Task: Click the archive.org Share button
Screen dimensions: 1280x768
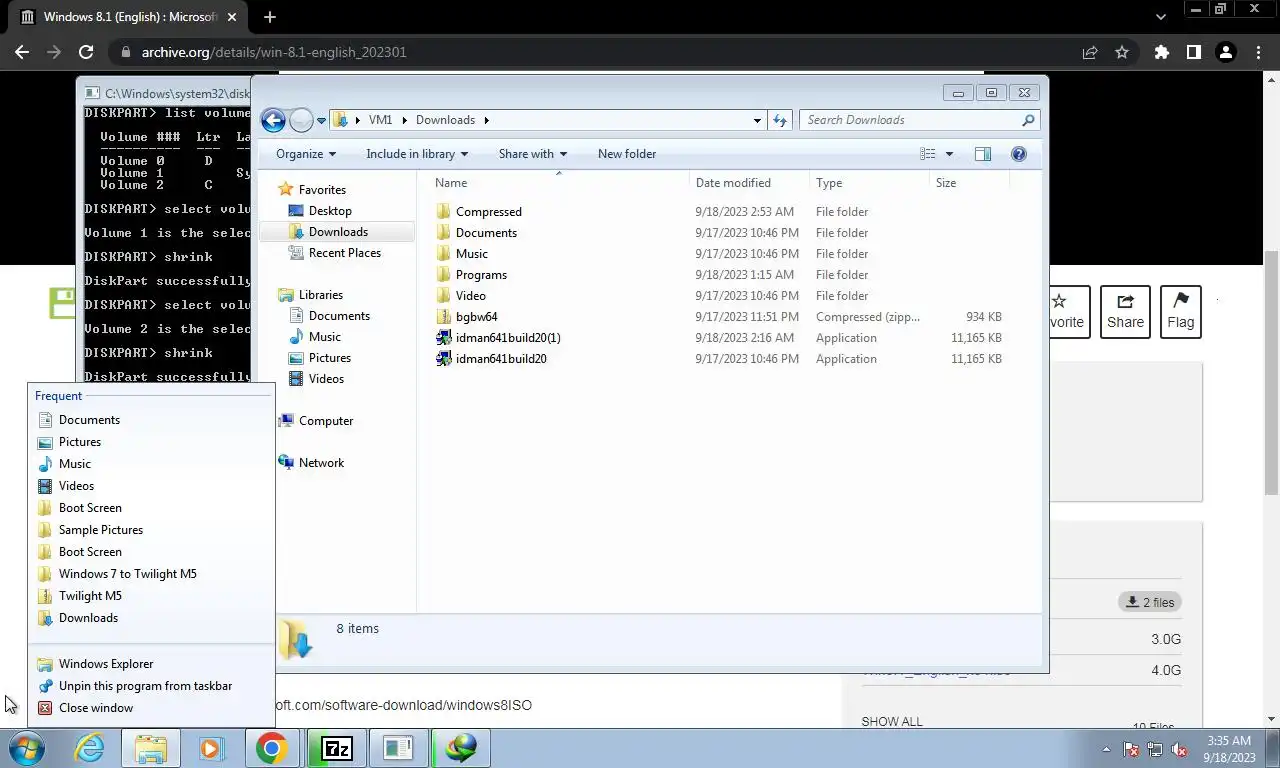Action: [x=1125, y=312]
